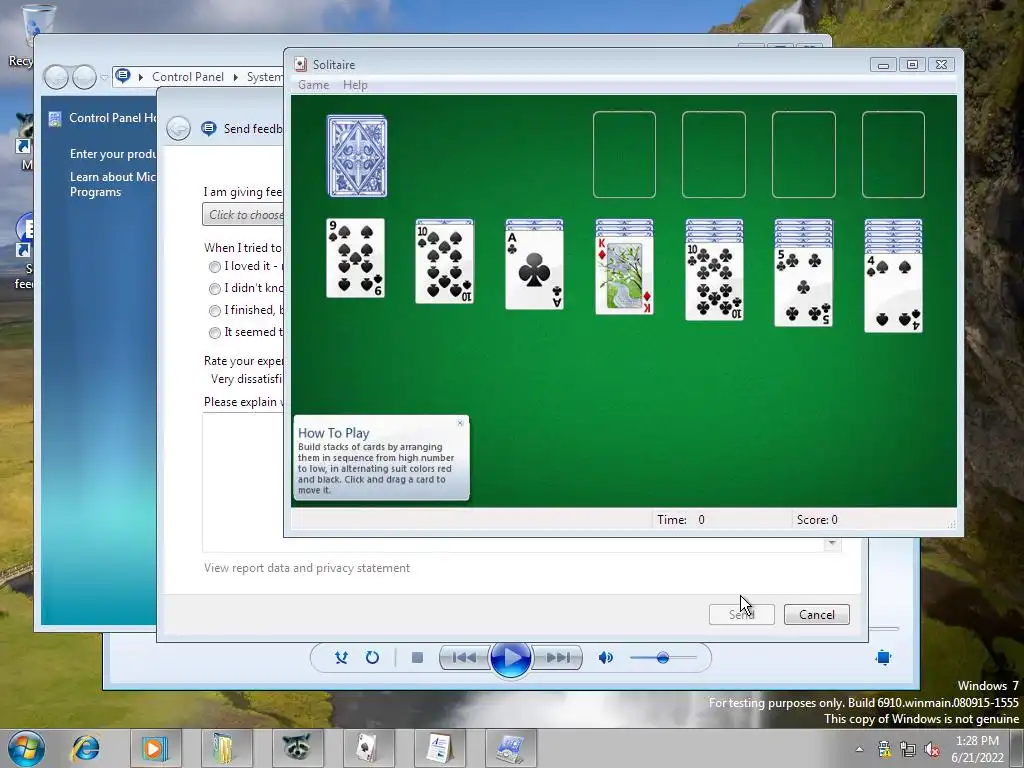
Task: Skip to previous track in Media Player
Action: click(464, 658)
